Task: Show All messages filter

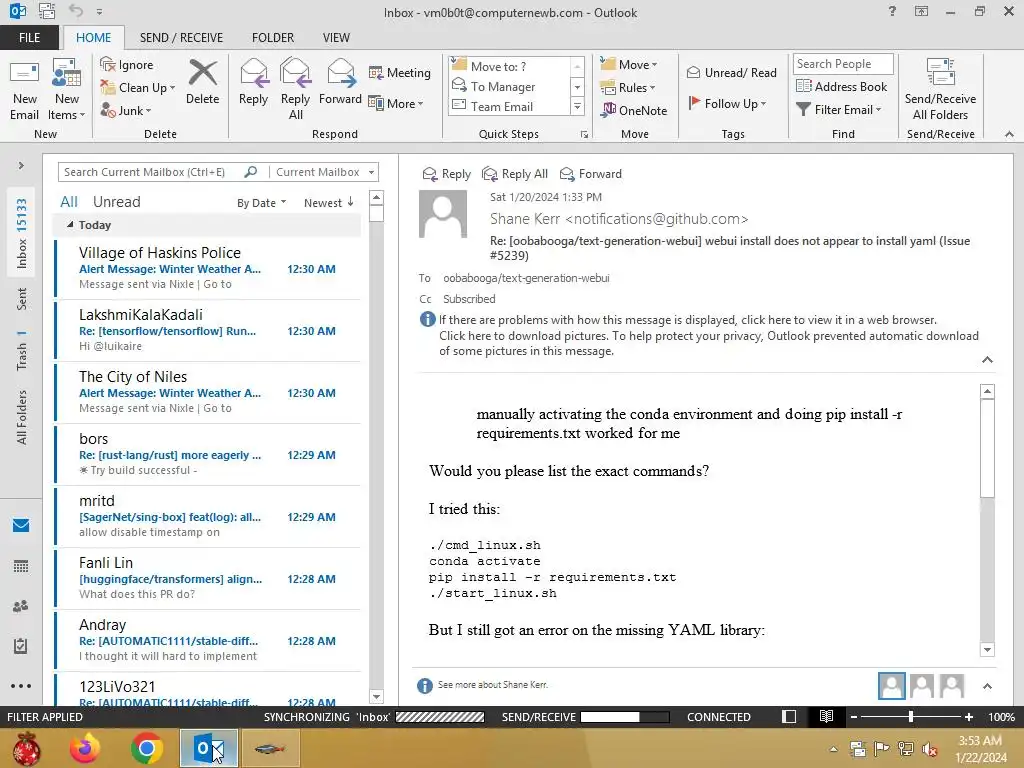Action: (69, 202)
